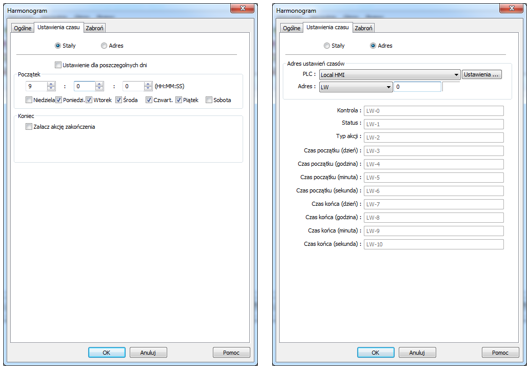Decrease the start minutes spinner value
Image resolution: width=527 pixels, height=370 pixels.
pyautogui.click(x=99, y=89)
